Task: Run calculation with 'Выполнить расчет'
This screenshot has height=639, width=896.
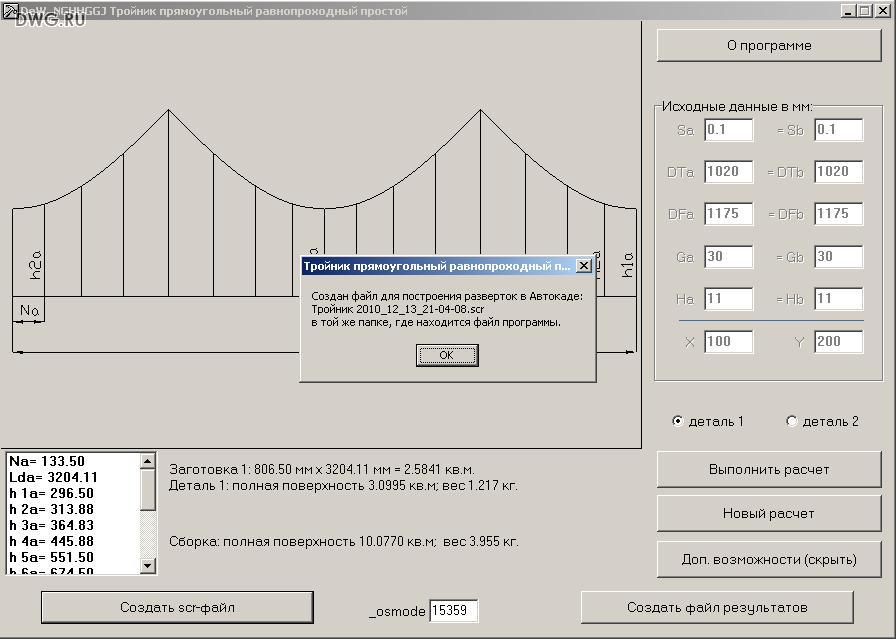Action: pos(769,469)
